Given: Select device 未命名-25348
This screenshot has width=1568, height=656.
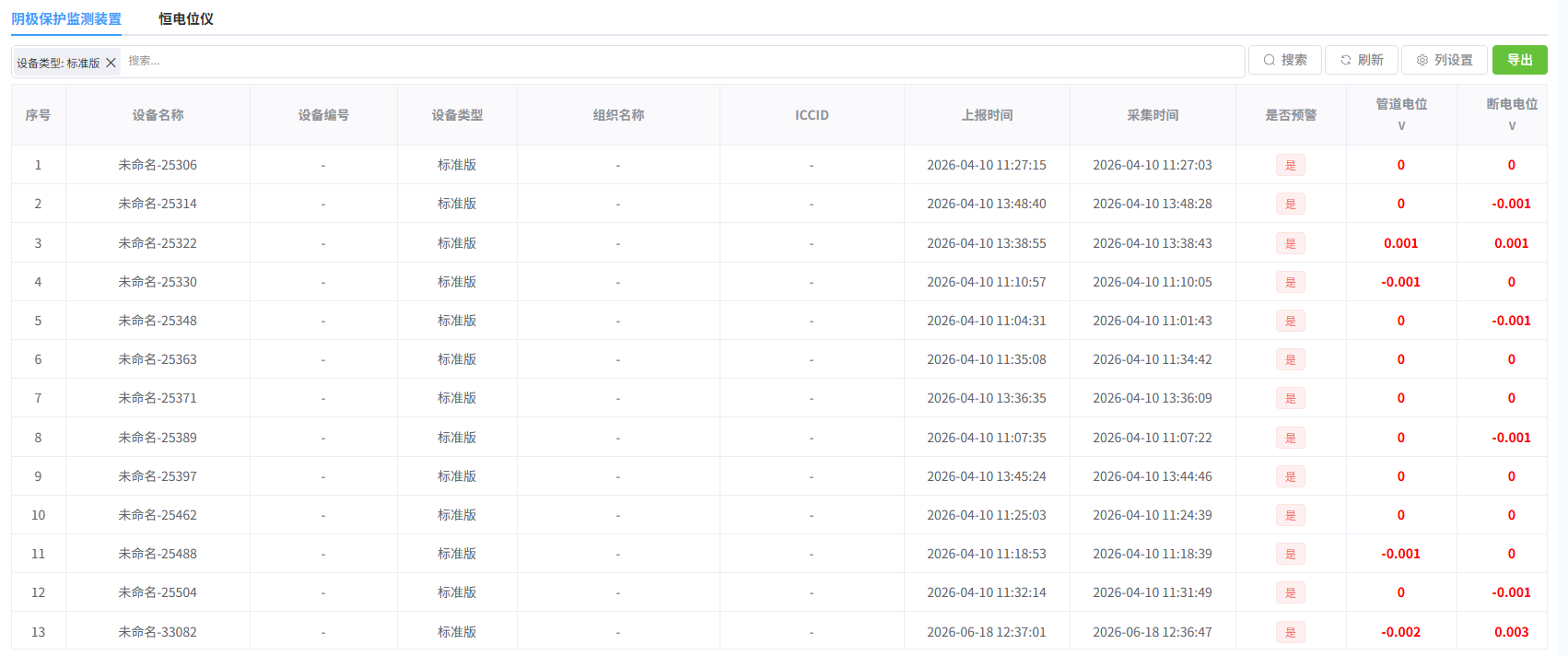Looking at the screenshot, I should pos(158,321).
